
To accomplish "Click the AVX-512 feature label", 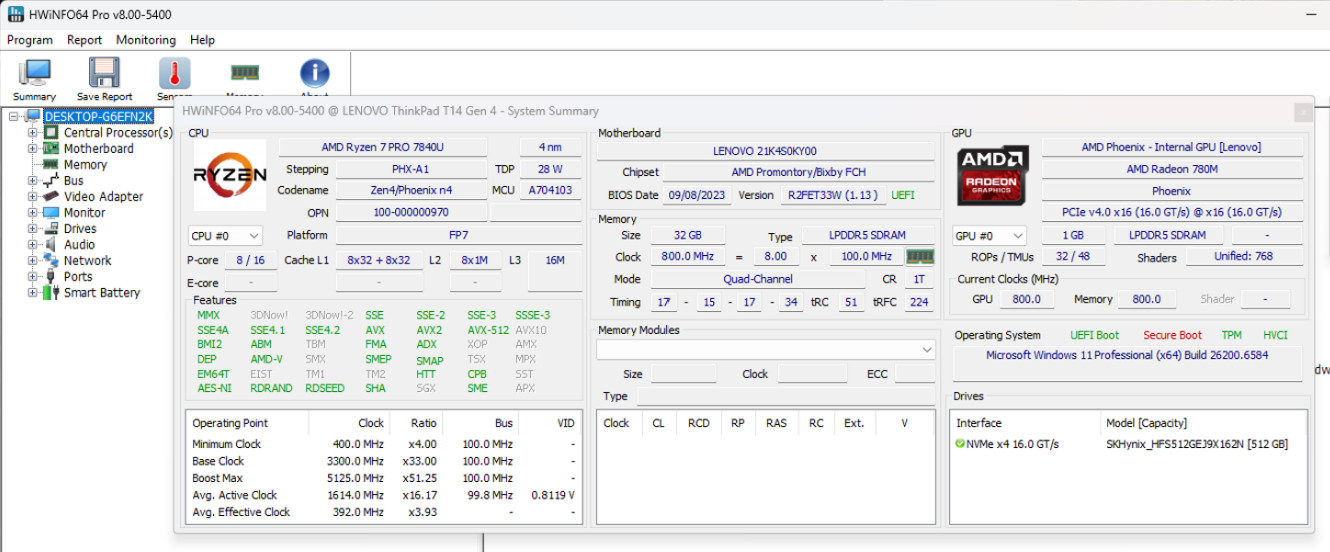I will point(488,330).
